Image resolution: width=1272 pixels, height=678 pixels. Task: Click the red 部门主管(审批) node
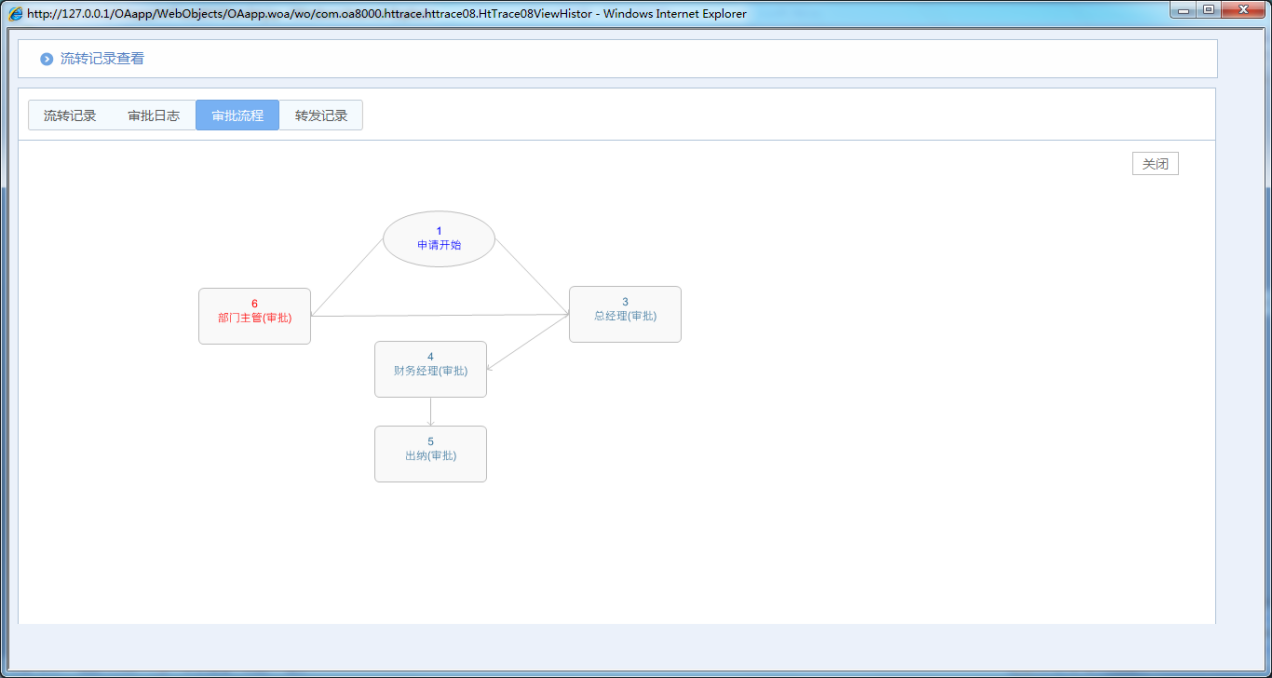pos(254,316)
